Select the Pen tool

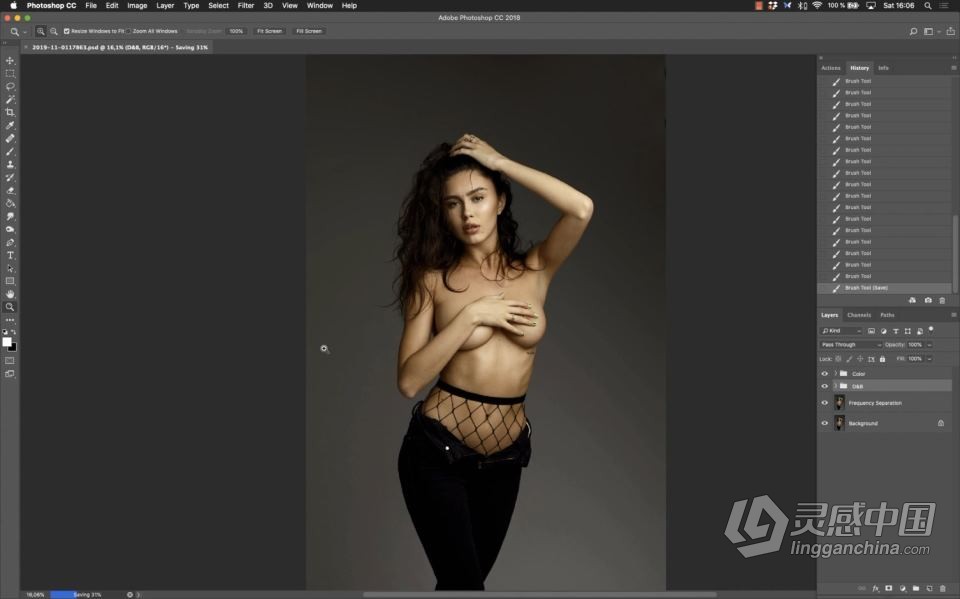tap(10, 243)
